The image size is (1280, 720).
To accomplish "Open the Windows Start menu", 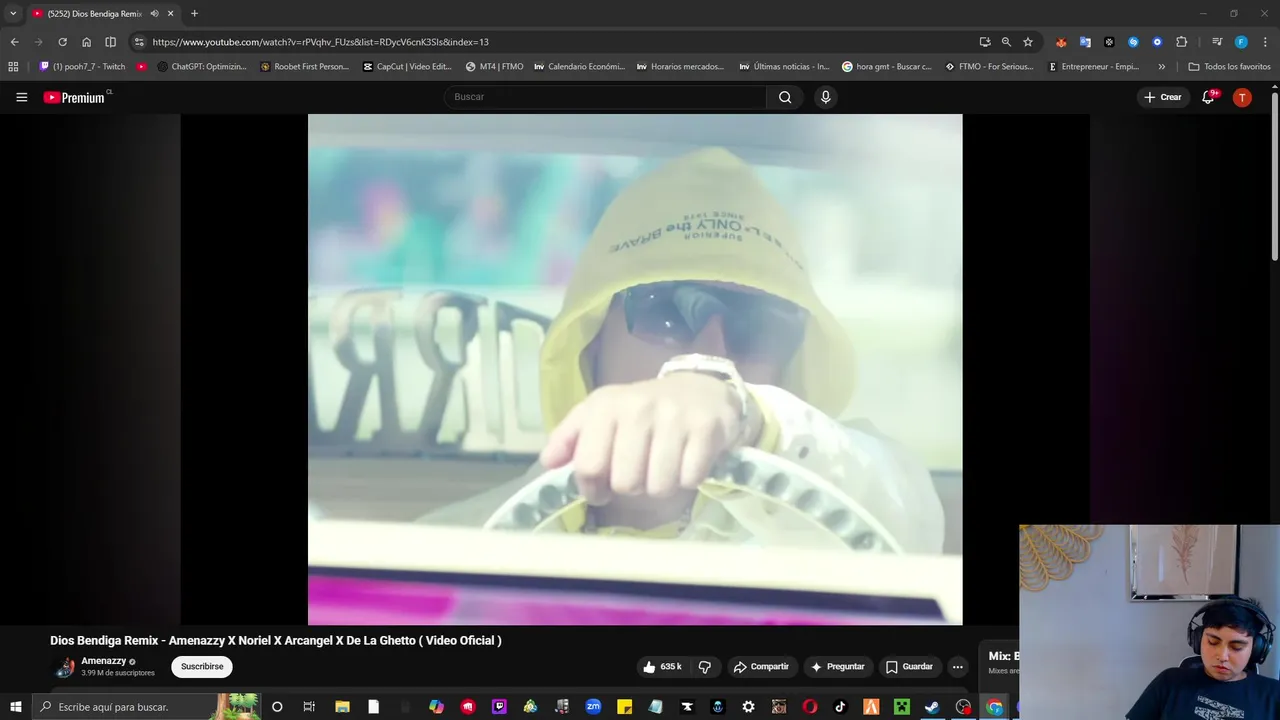I will click(15, 707).
